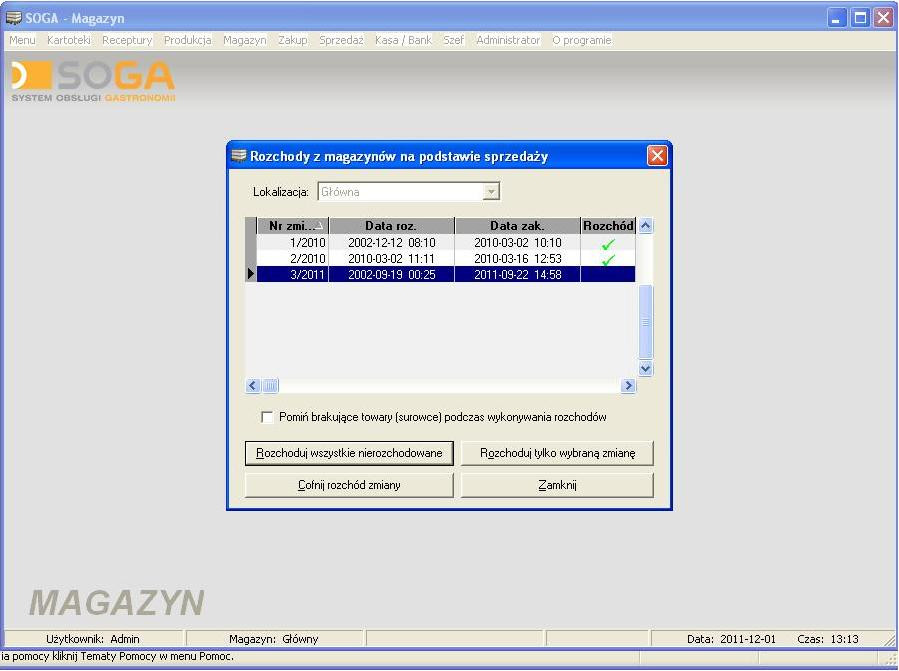This screenshot has height=671, width=899.
Task: Close the Rozchody z magazynów dialog
Action: (657, 155)
